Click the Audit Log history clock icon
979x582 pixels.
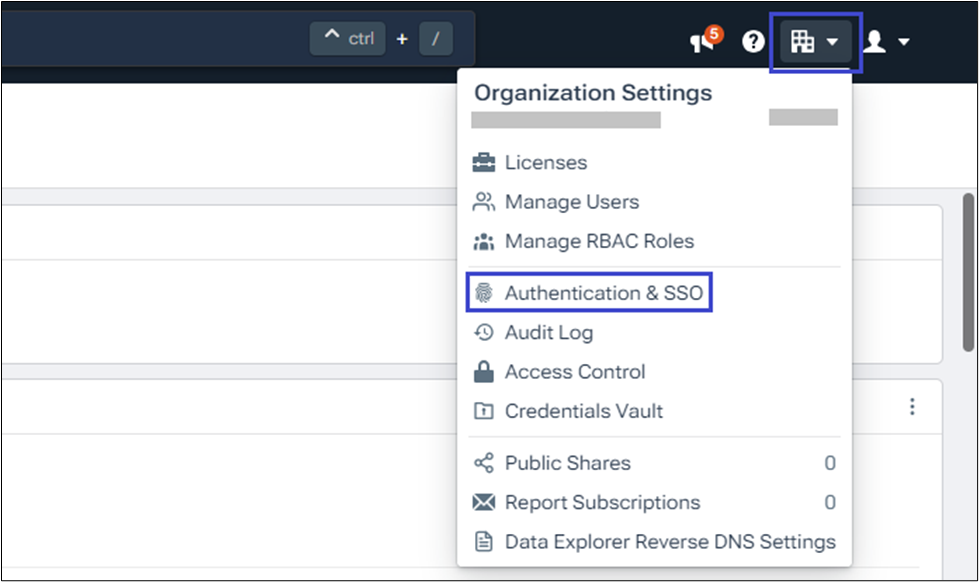pos(484,332)
